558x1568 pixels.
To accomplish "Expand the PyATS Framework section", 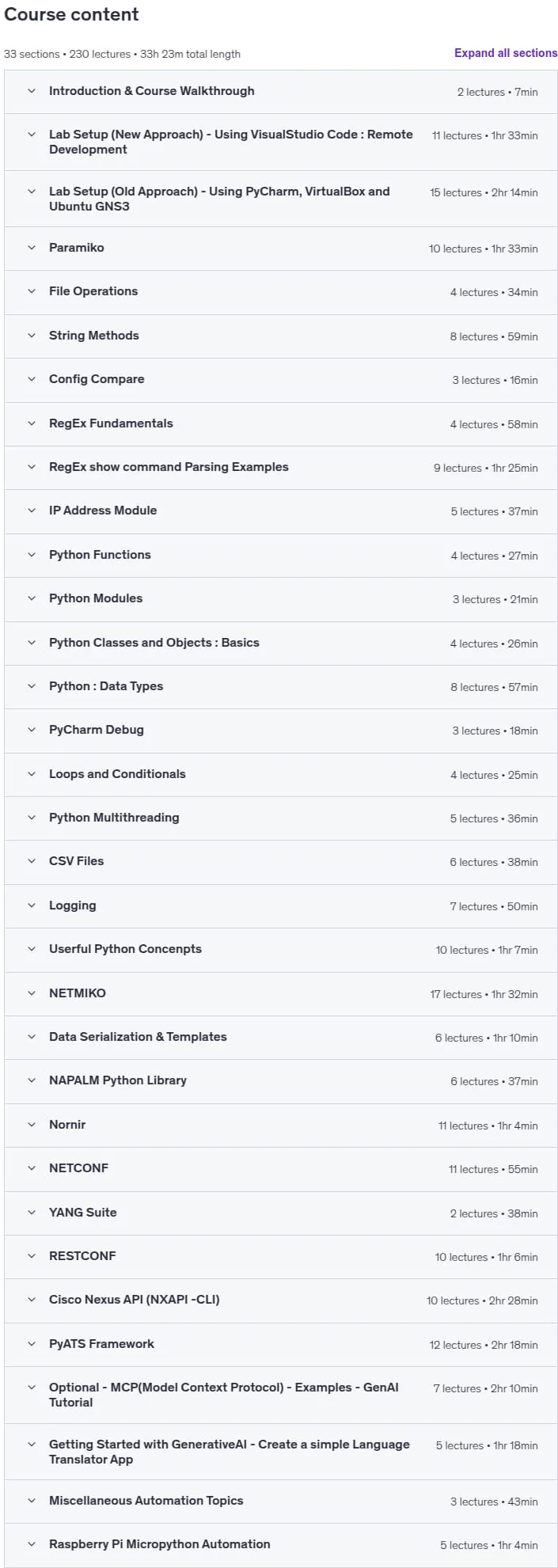I will pos(281,1344).
